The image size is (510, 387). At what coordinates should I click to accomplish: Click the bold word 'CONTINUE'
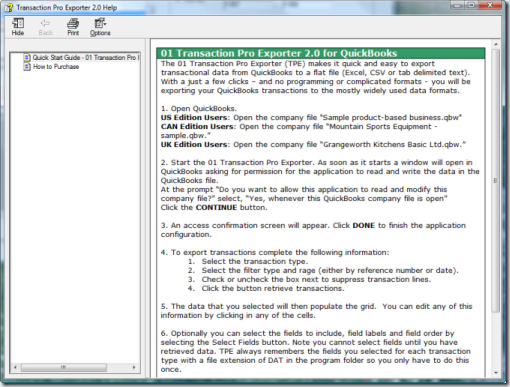(216, 208)
